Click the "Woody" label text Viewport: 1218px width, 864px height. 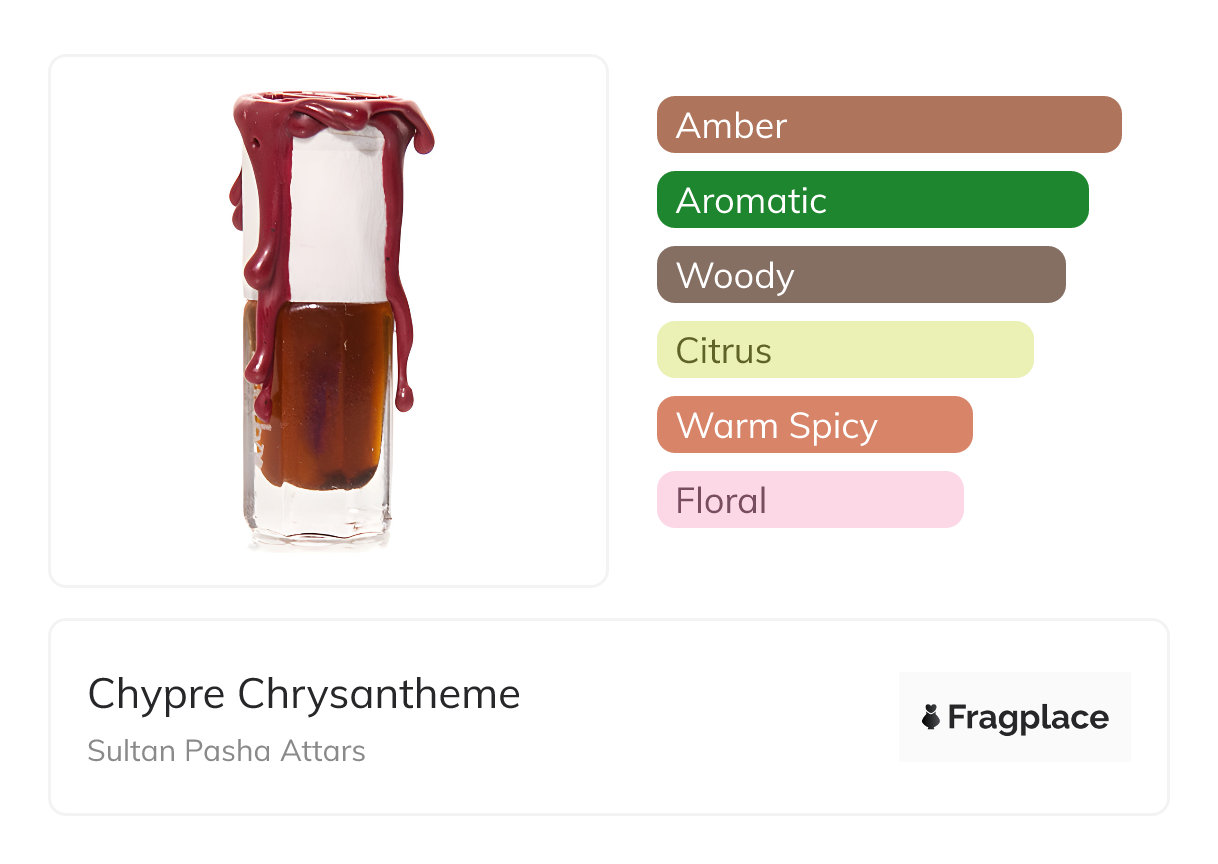click(734, 276)
